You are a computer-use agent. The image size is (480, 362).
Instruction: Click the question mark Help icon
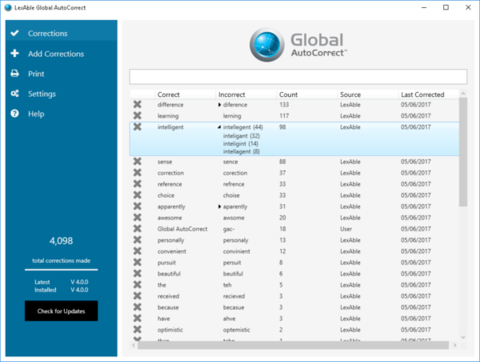[15, 114]
